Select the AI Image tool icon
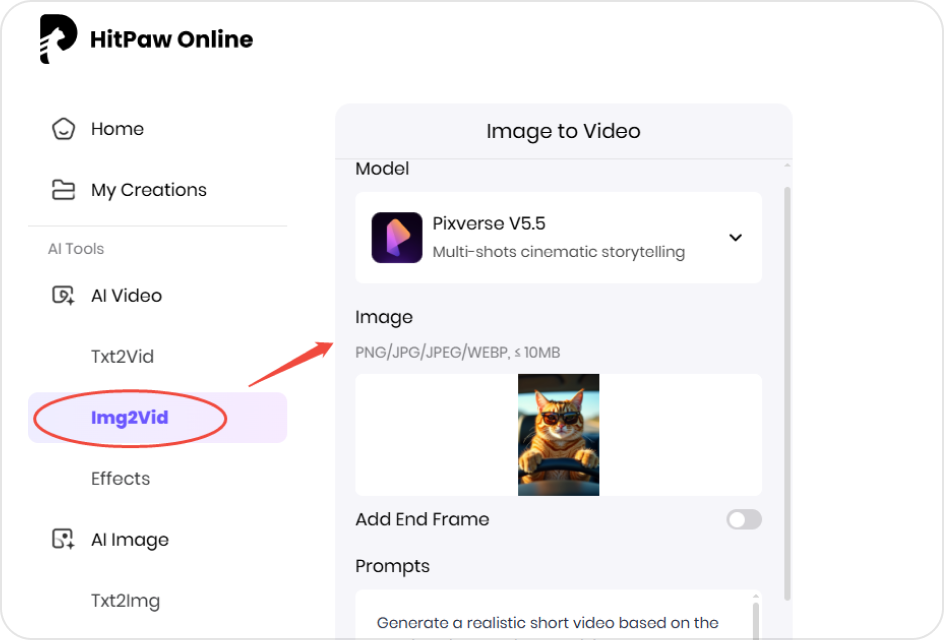This screenshot has width=944, height=640. [64, 539]
